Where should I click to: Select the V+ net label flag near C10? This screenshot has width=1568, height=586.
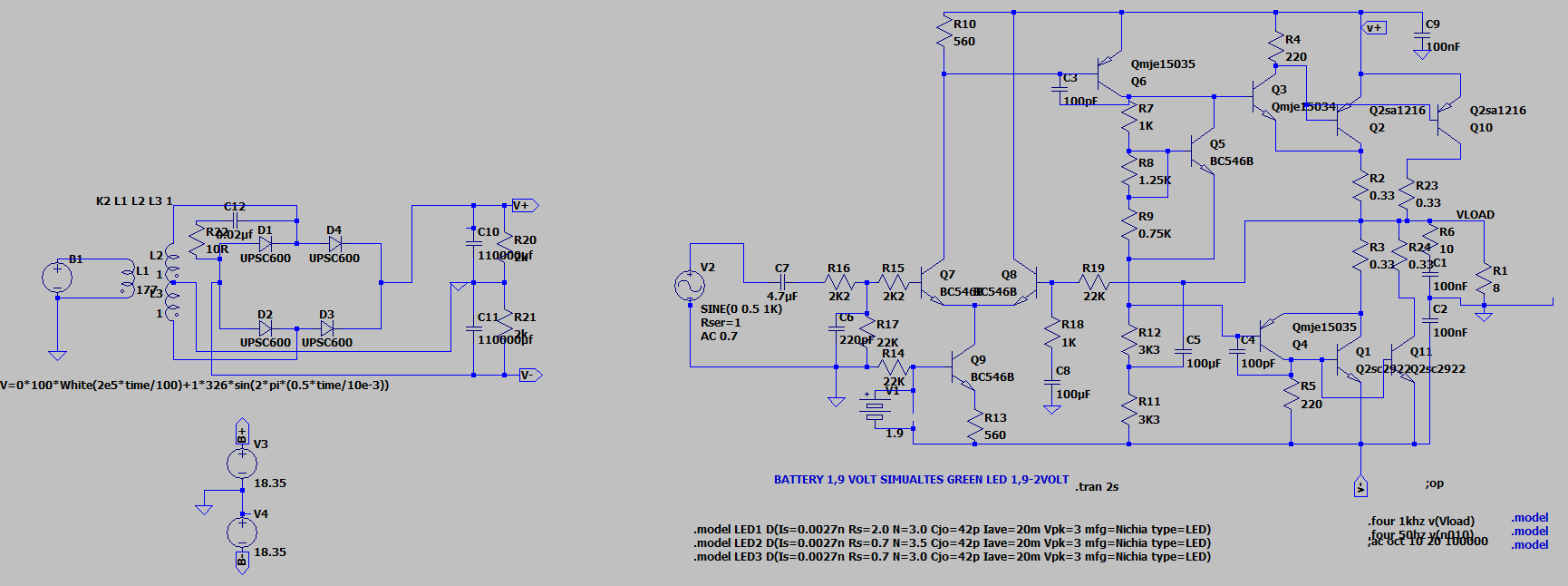click(x=525, y=205)
